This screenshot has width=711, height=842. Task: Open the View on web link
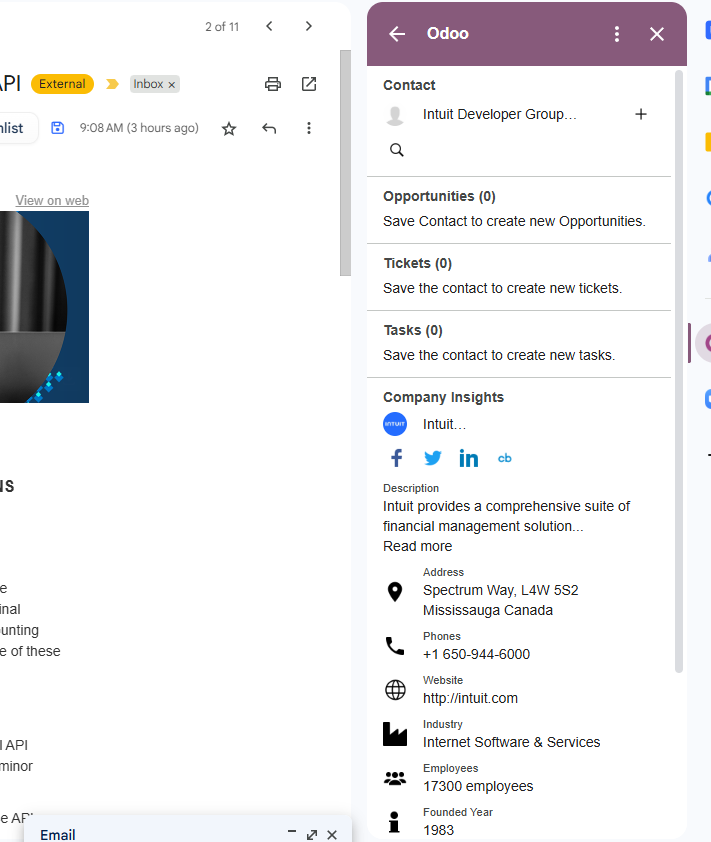tap(52, 200)
